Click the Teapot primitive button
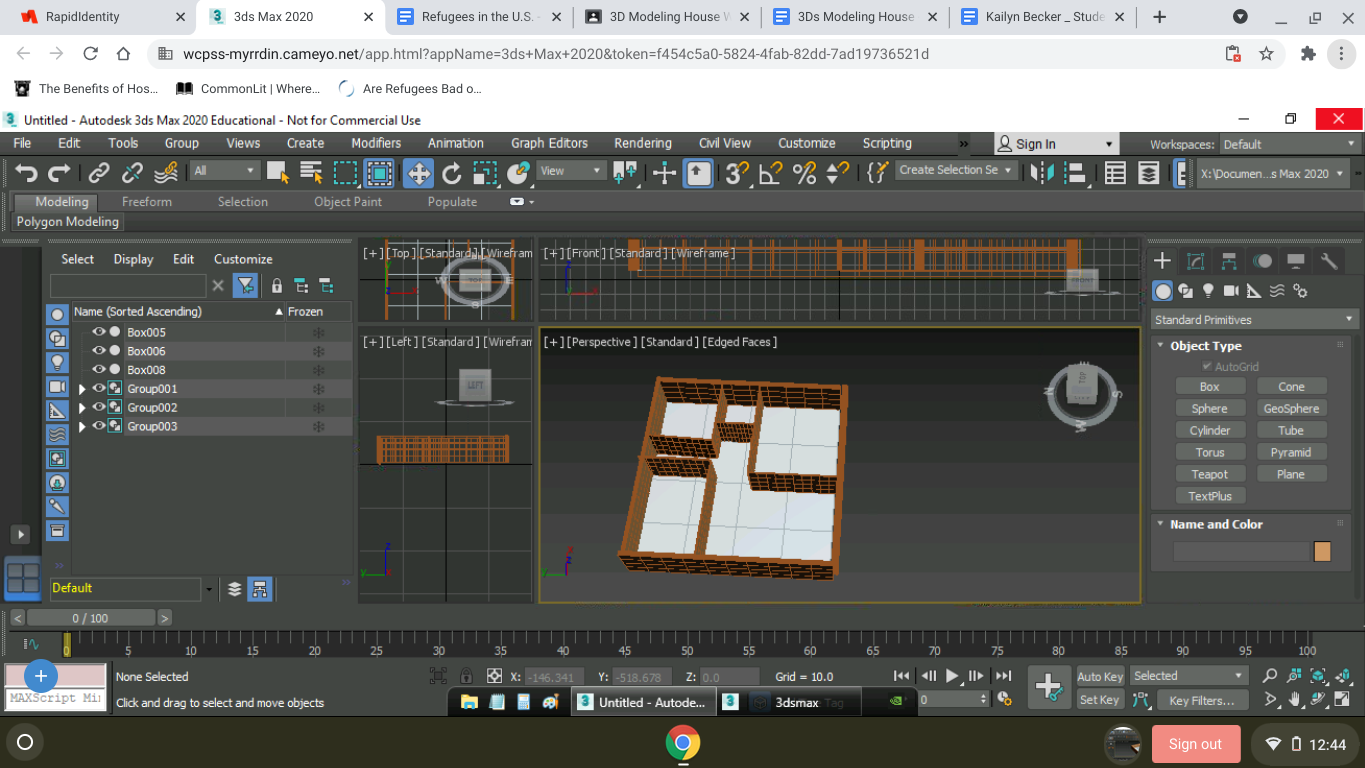Viewport: 1365px width, 768px height. pos(1210,473)
